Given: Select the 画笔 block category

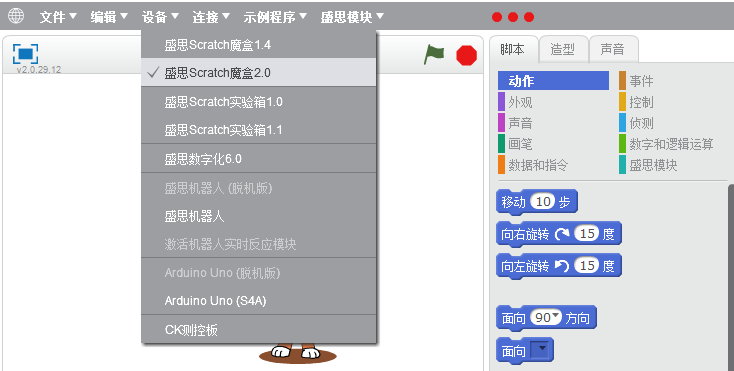Looking at the screenshot, I should [515, 144].
